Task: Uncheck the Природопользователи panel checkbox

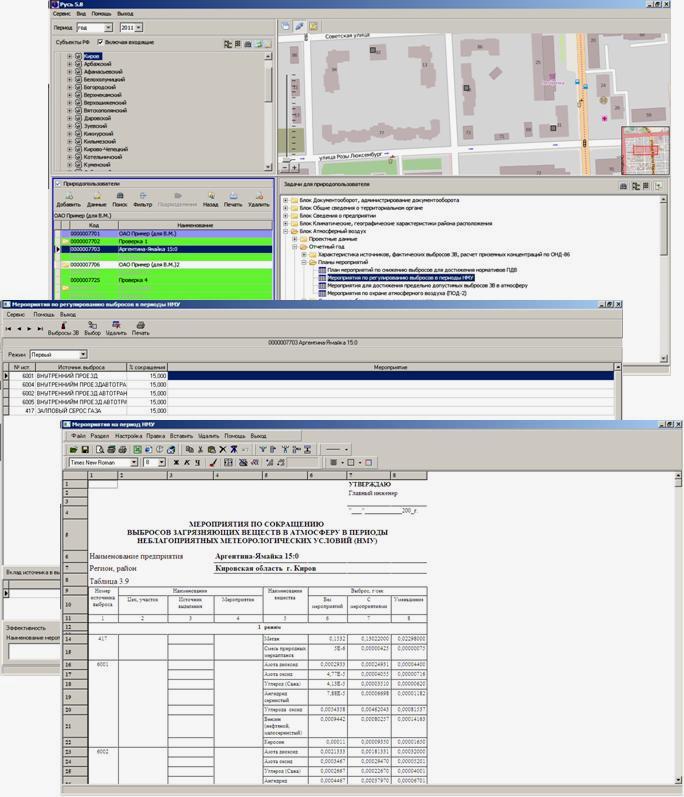Action: pyautogui.click(x=57, y=184)
